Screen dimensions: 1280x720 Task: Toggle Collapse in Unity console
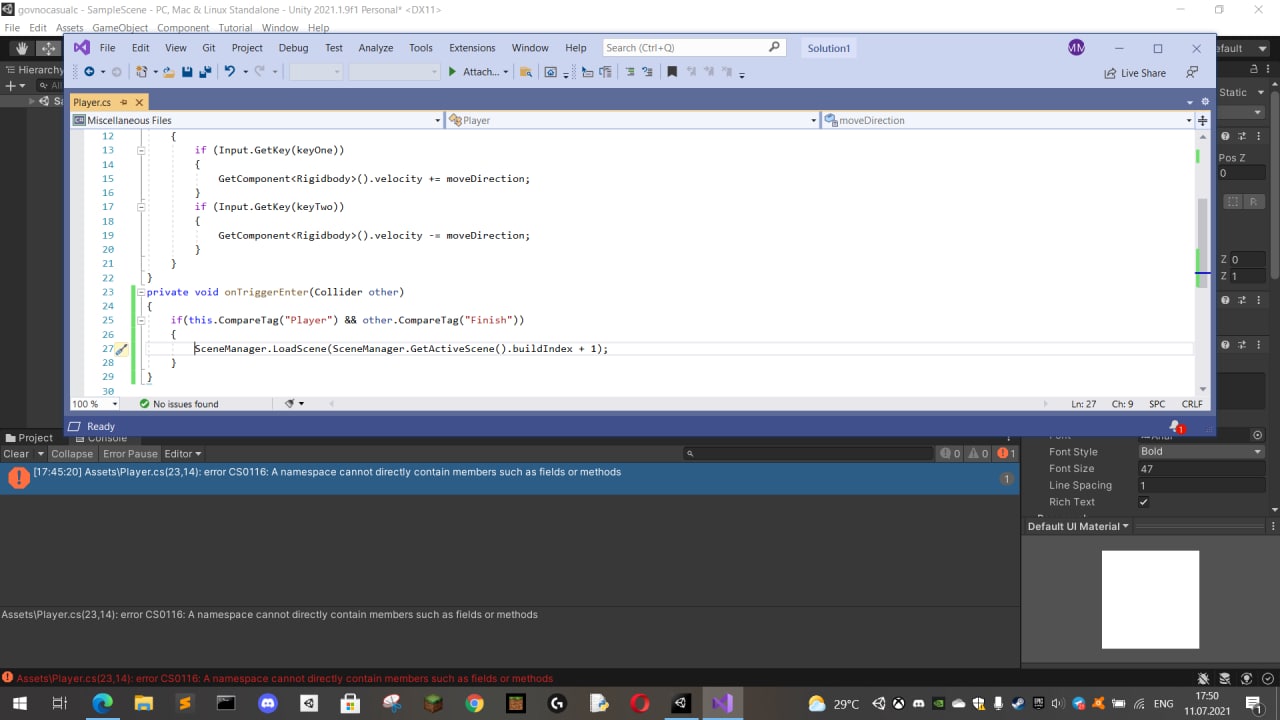point(72,453)
